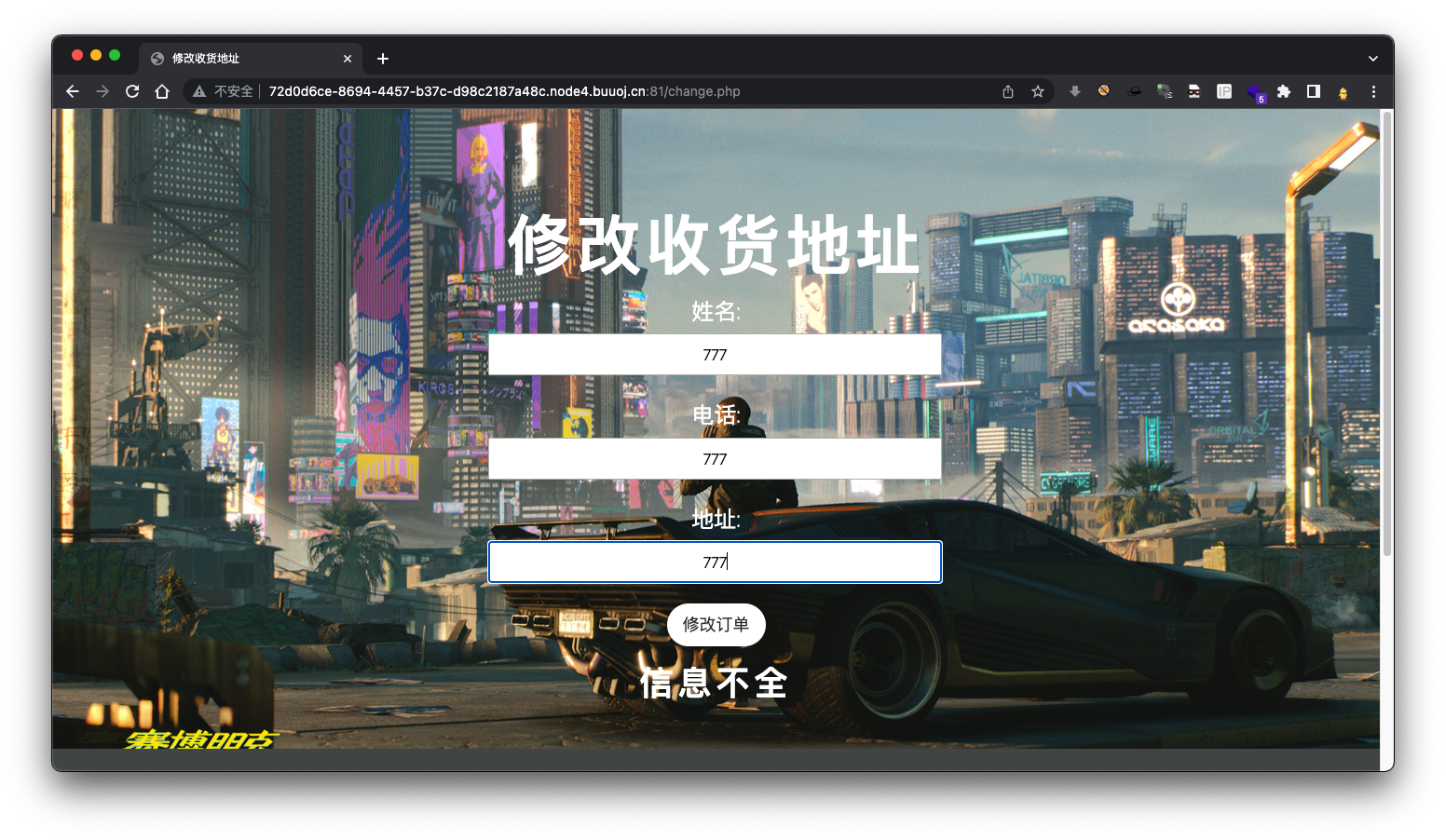Screen dimensions: 1446x840
Task: Click the 姓名 name input field
Action: 715,355
